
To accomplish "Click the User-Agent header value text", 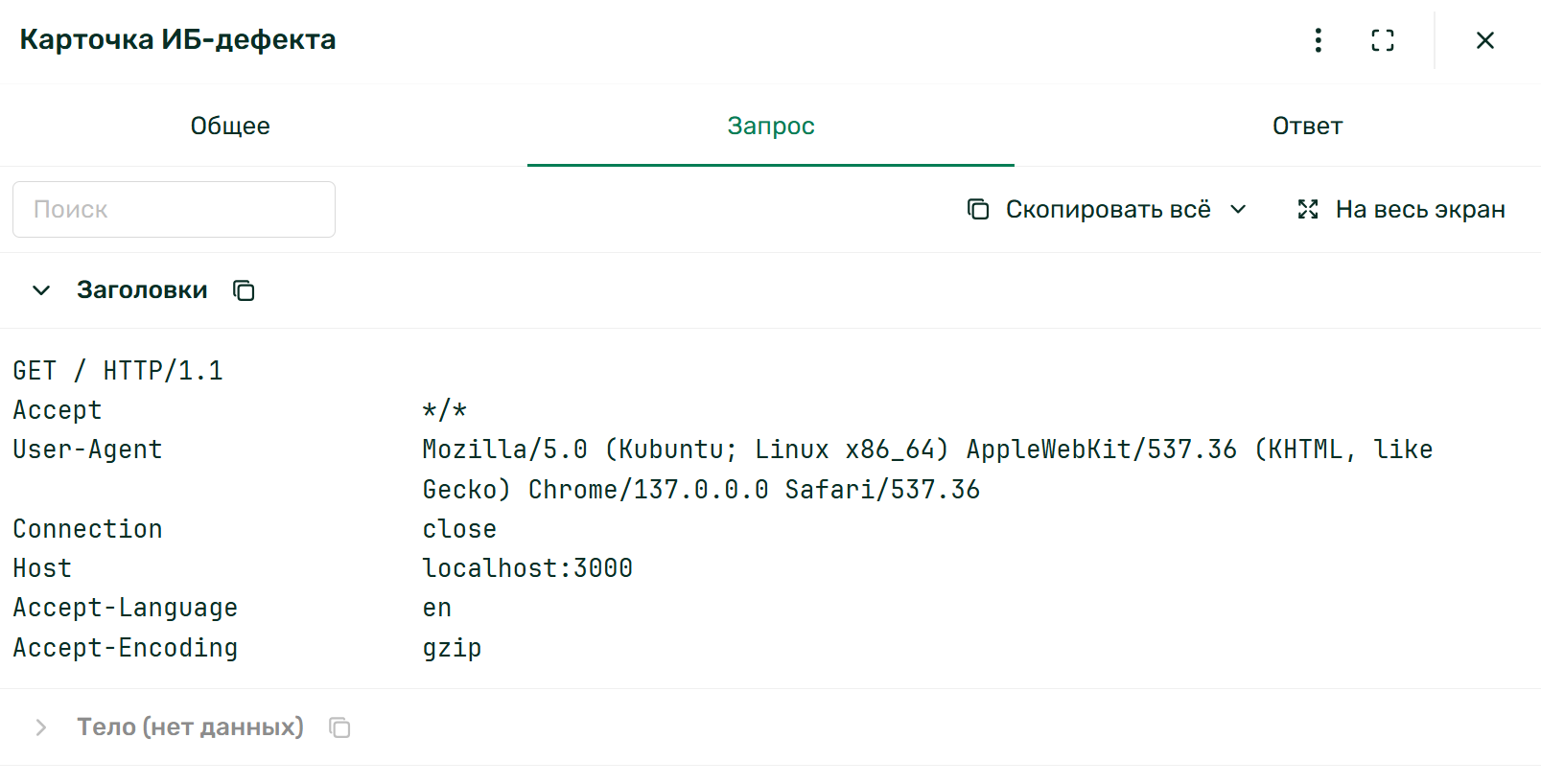I will coord(927,470).
